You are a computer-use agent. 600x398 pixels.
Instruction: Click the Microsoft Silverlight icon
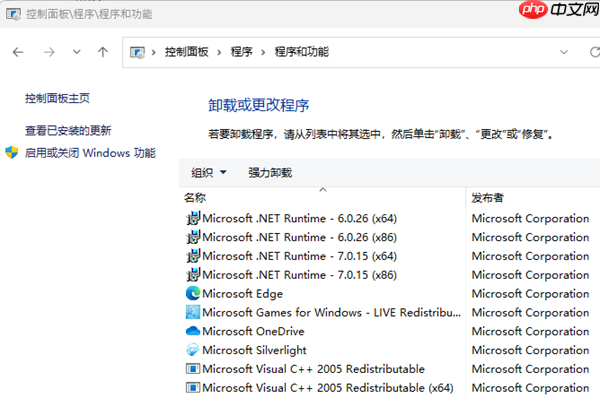(193, 350)
